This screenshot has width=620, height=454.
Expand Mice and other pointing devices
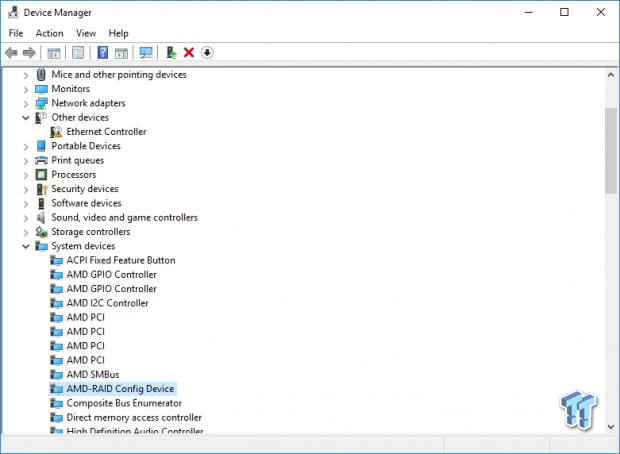pyautogui.click(x=26, y=75)
